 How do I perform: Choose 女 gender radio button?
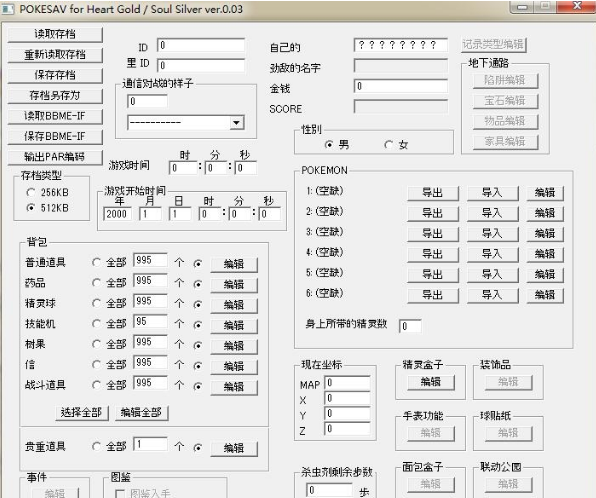coord(388,145)
